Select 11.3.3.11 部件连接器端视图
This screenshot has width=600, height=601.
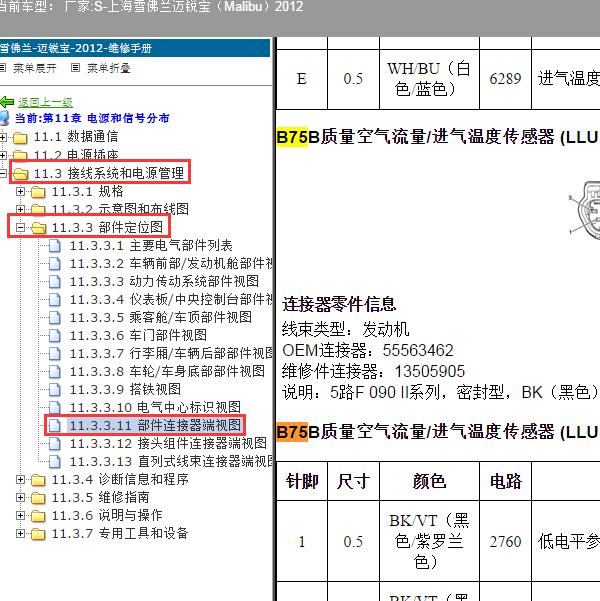click(x=155, y=425)
